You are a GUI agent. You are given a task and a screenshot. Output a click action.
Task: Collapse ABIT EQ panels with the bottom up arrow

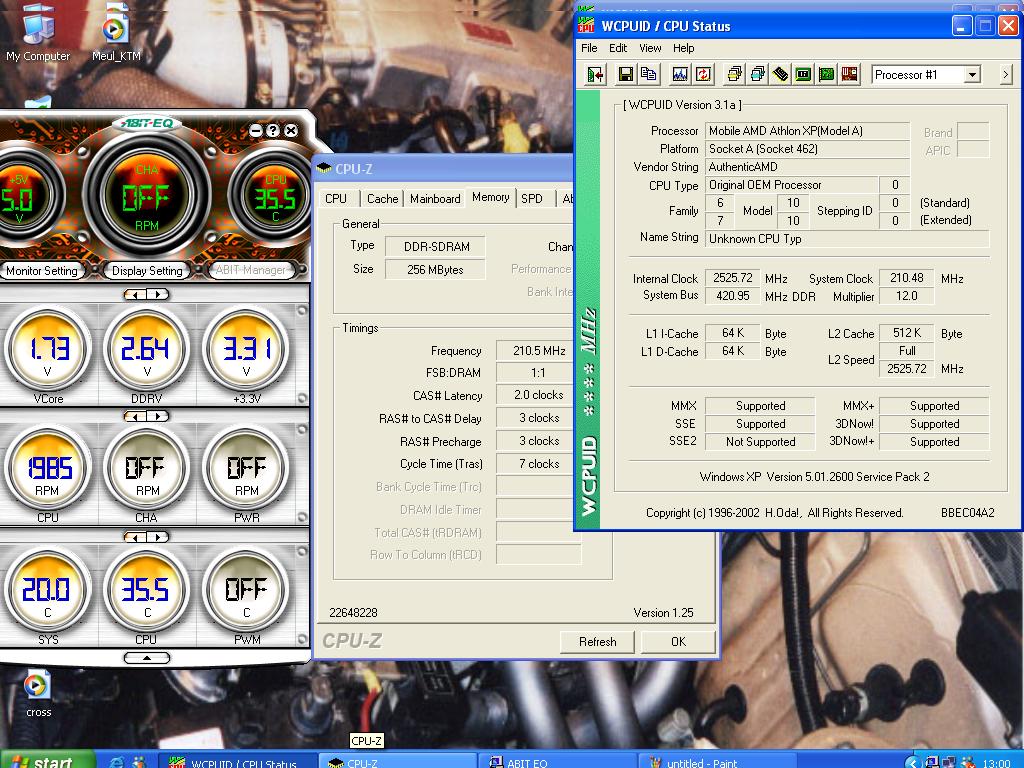[x=146, y=658]
